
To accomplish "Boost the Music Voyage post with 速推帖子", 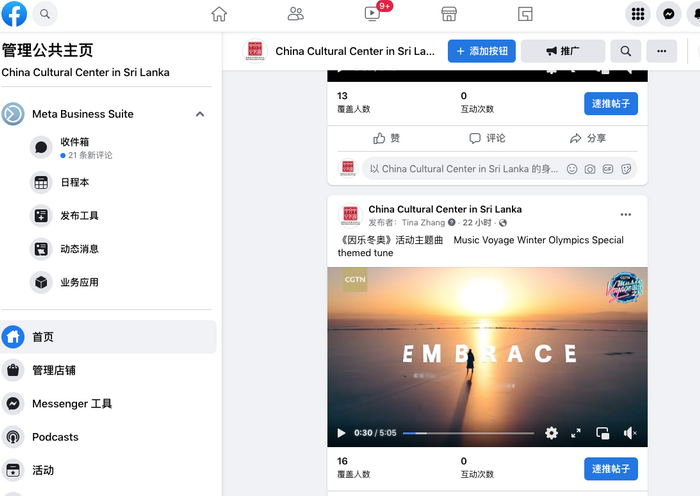I will point(611,469).
